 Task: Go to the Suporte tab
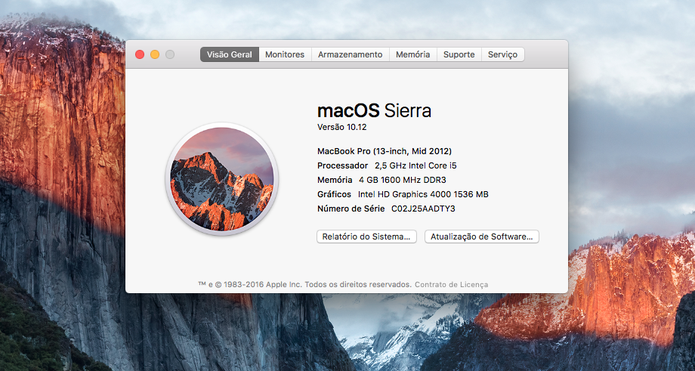click(459, 55)
